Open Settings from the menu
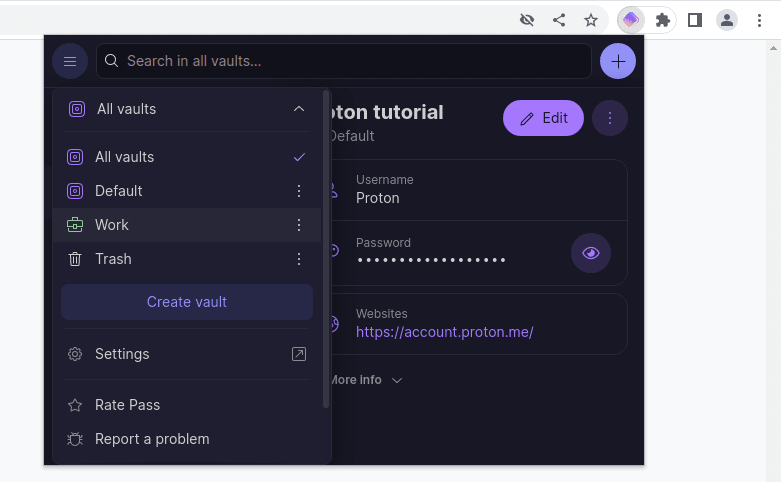This screenshot has width=781, height=482. pyautogui.click(x=187, y=354)
